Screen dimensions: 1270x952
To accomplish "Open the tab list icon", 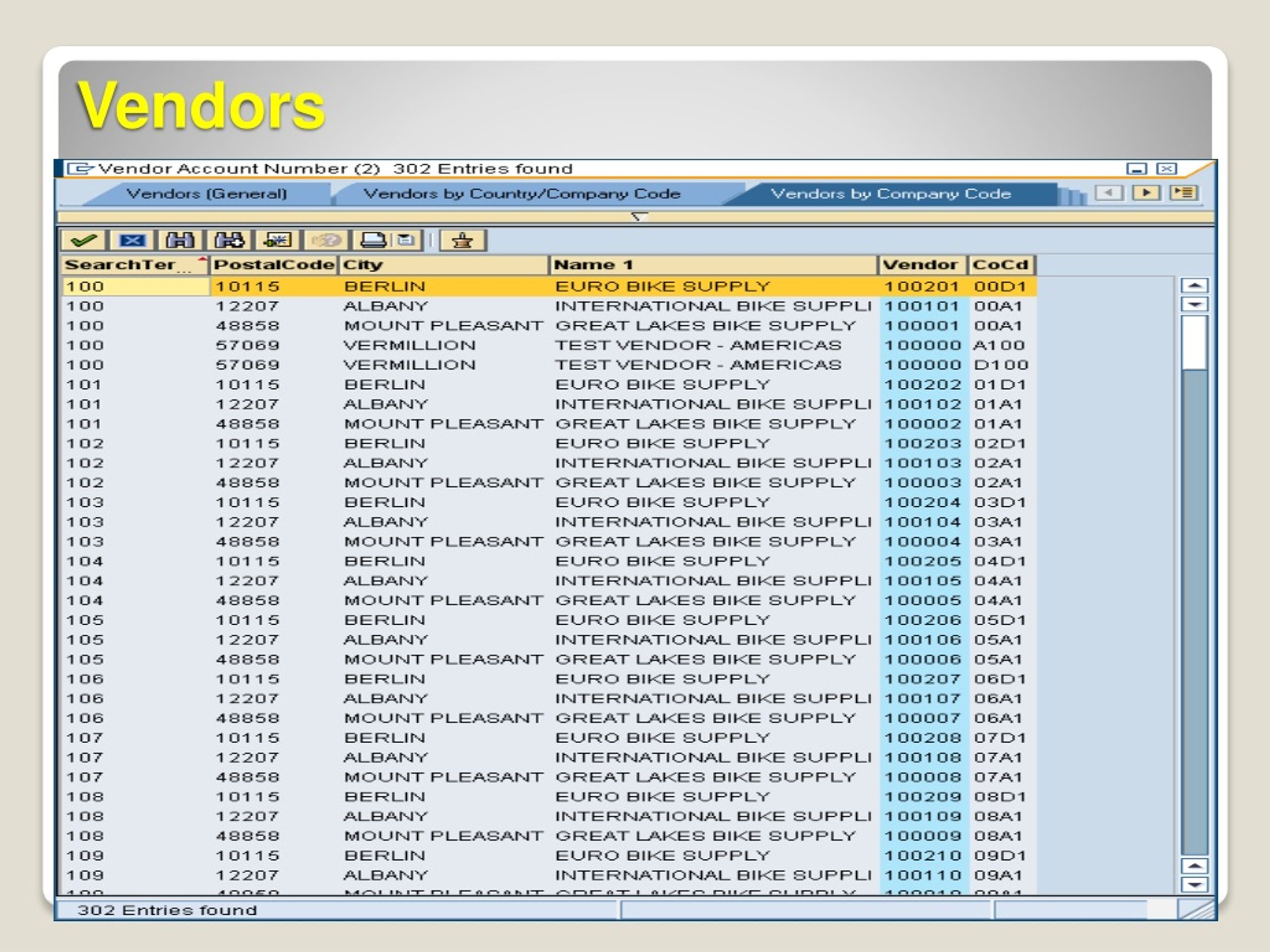I will [1184, 193].
